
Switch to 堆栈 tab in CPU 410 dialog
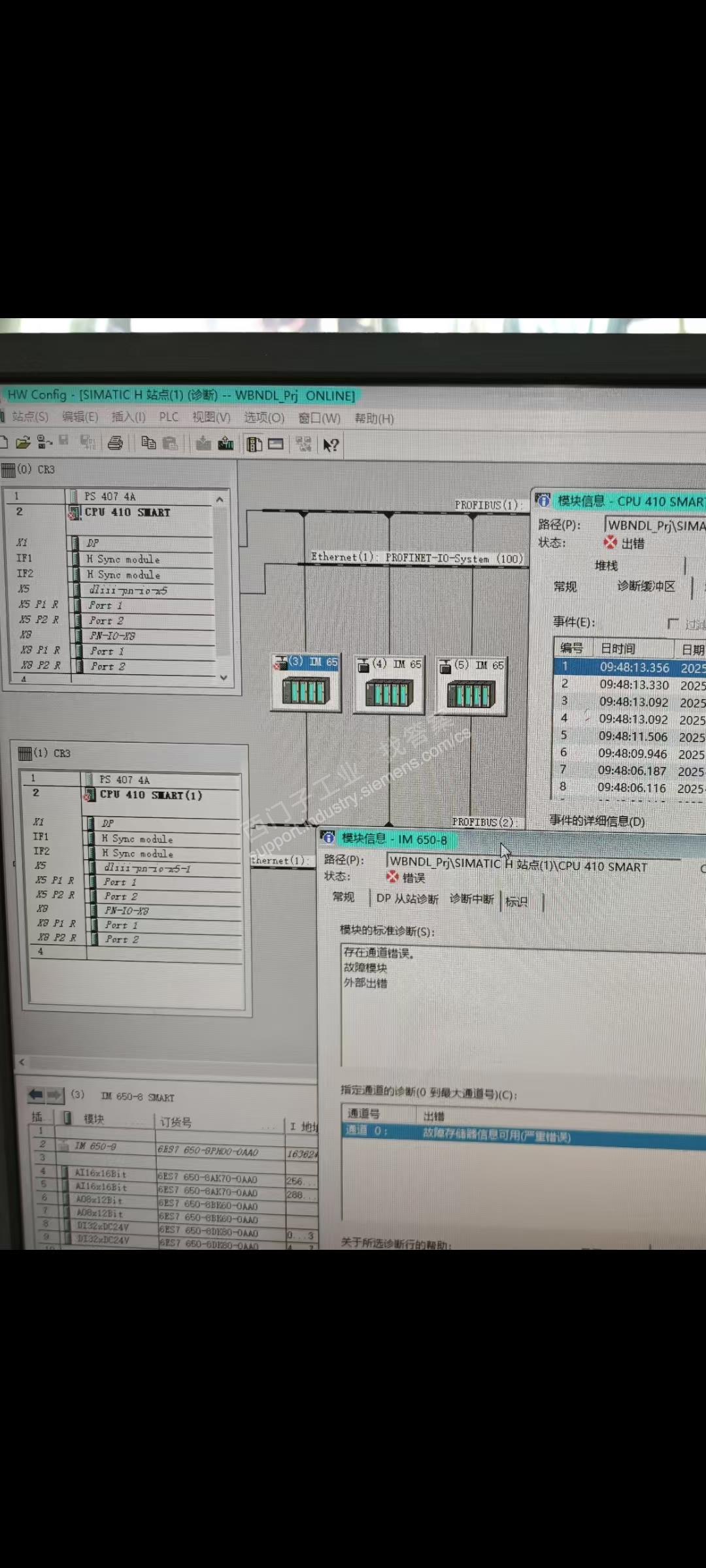(x=606, y=565)
